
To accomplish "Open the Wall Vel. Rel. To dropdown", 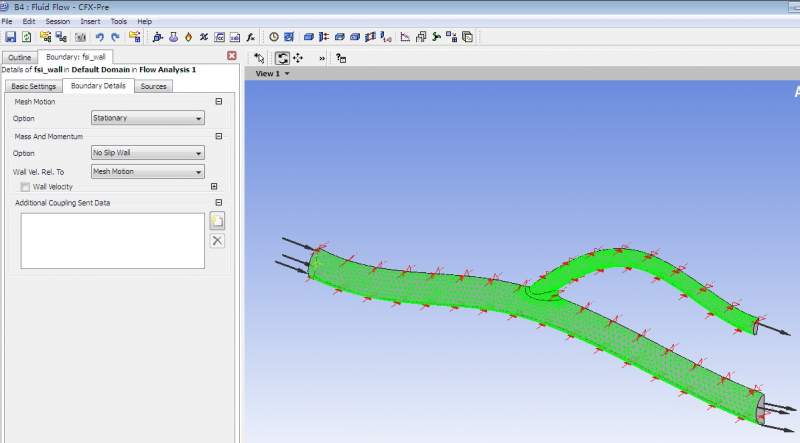I will click(x=148, y=171).
